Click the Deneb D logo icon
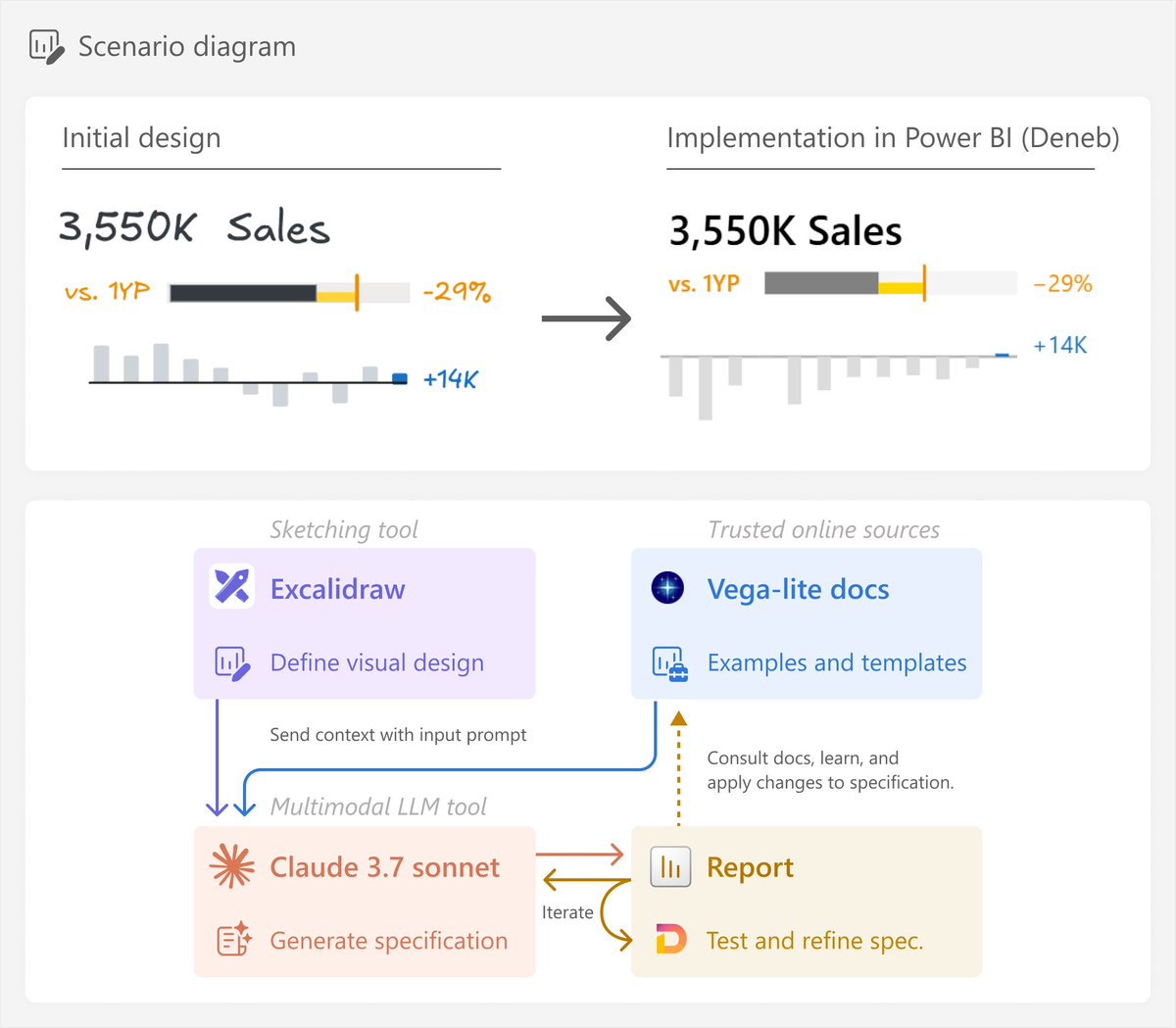This screenshot has width=1176, height=1028. (x=670, y=940)
